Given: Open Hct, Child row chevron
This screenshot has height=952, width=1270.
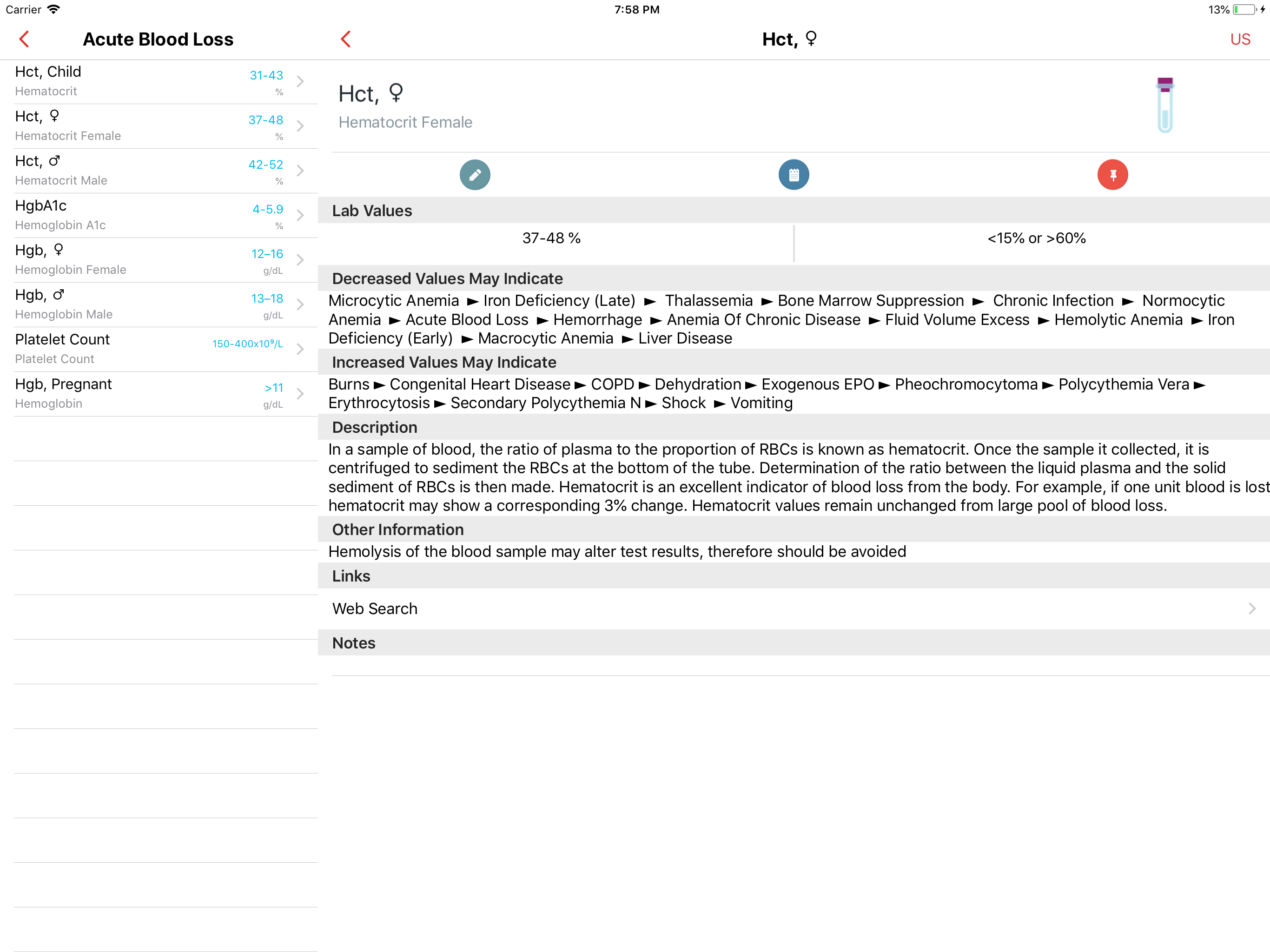Looking at the screenshot, I should coord(300,81).
